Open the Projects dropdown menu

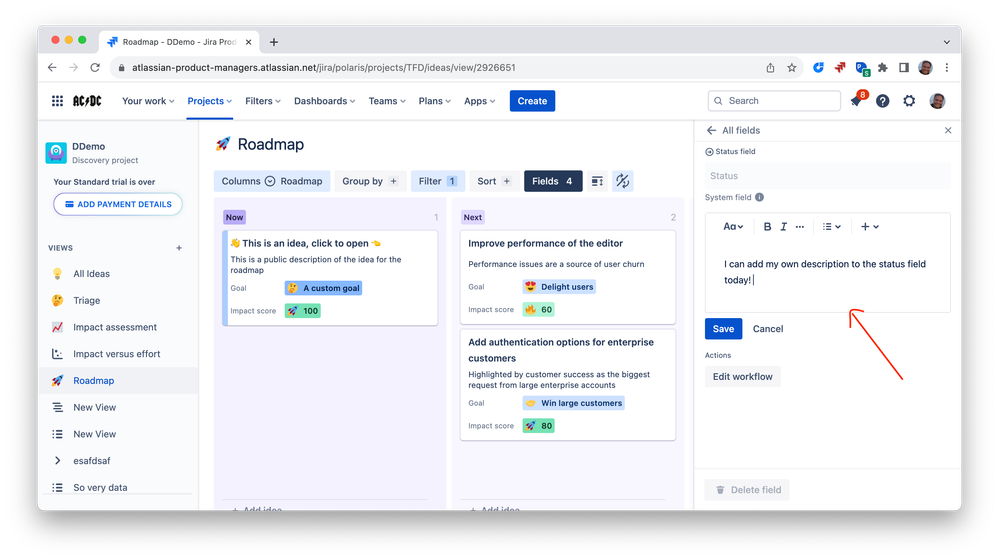coord(210,101)
